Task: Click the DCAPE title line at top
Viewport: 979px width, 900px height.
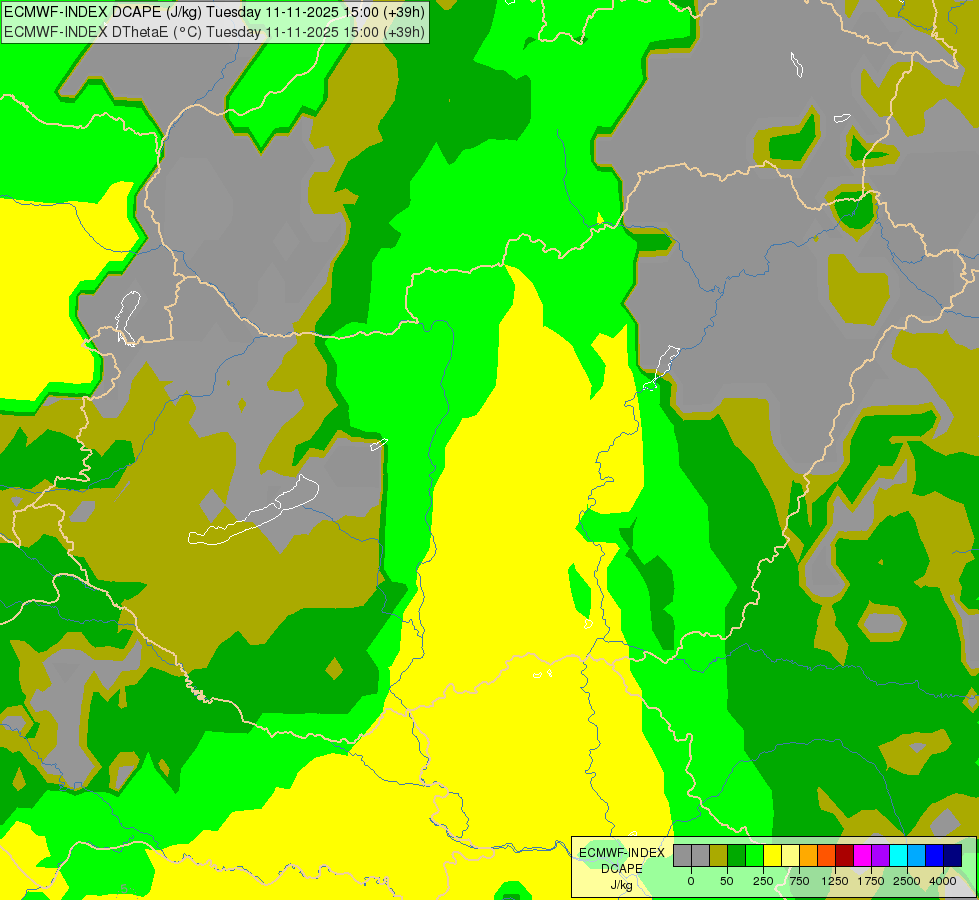Action: coord(214,12)
